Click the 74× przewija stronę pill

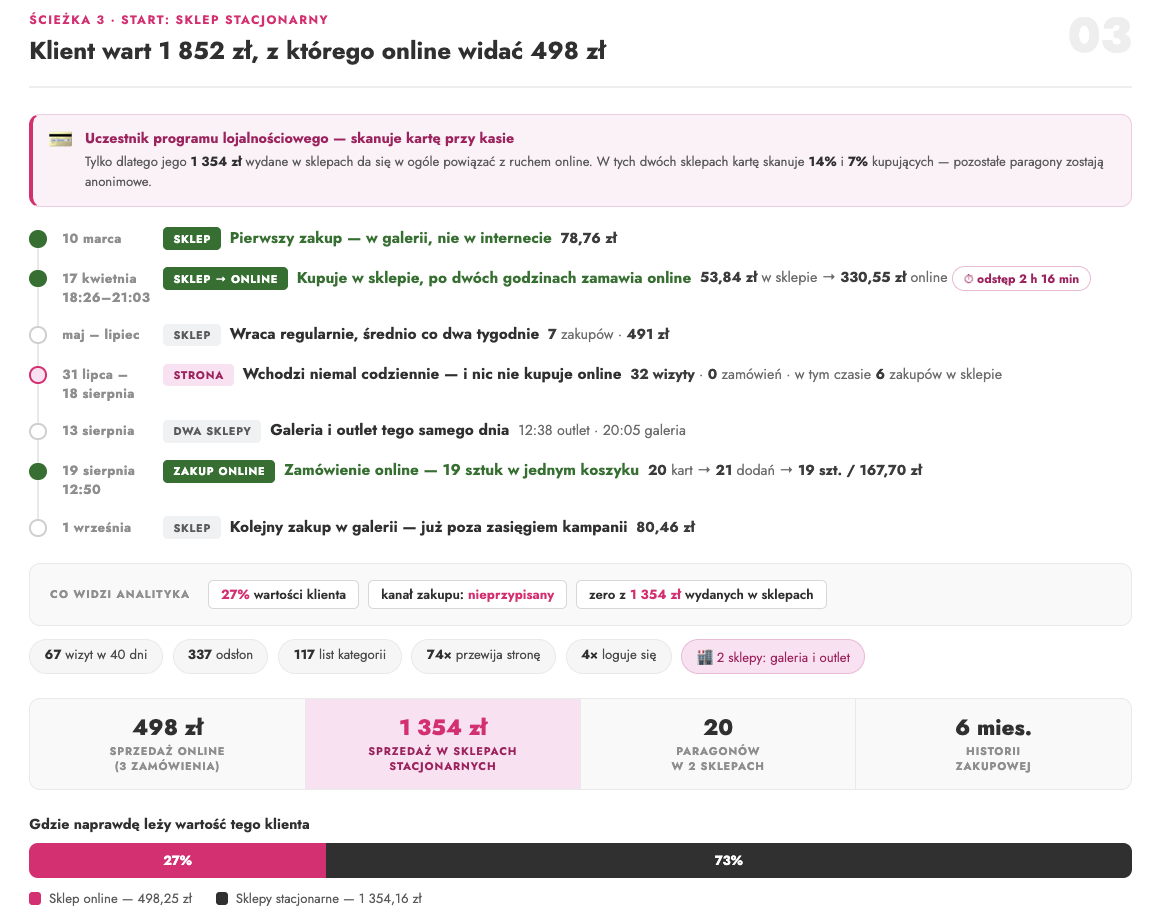click(483, 655)
